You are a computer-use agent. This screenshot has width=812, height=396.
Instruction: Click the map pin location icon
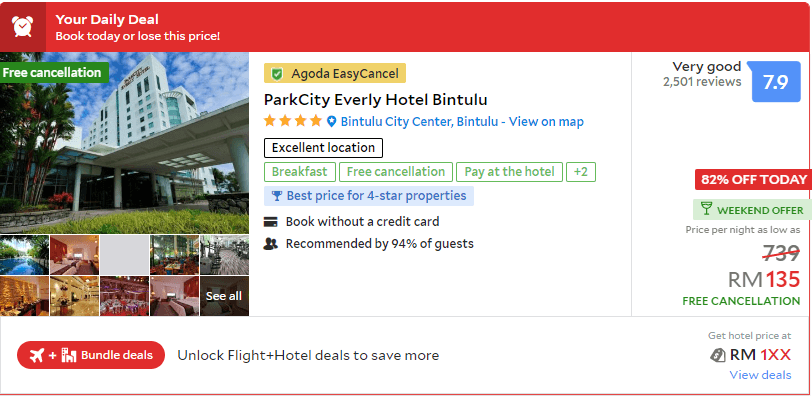(x=331, y=122)
